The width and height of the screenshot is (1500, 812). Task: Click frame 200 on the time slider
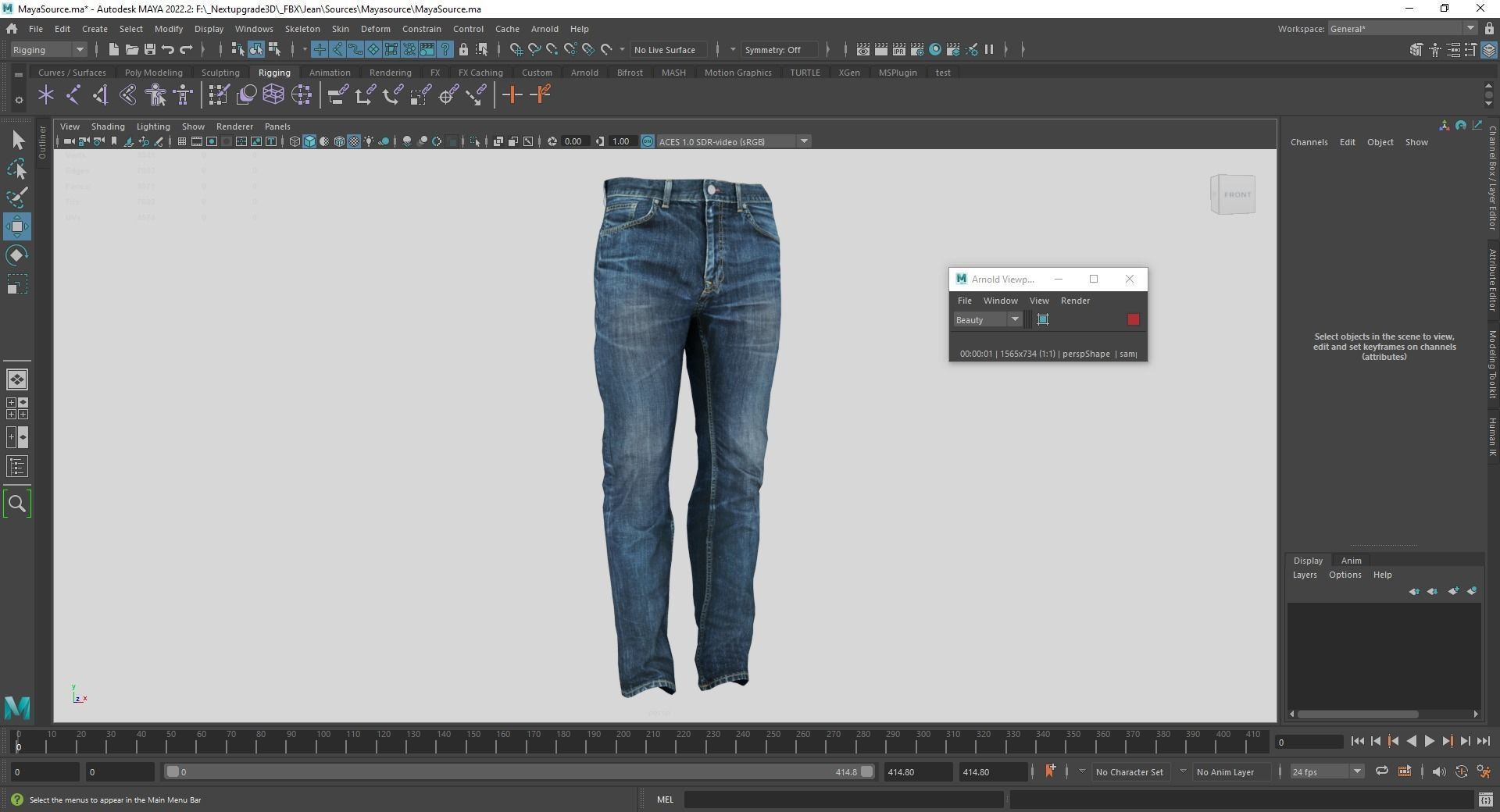pos(623,743)
